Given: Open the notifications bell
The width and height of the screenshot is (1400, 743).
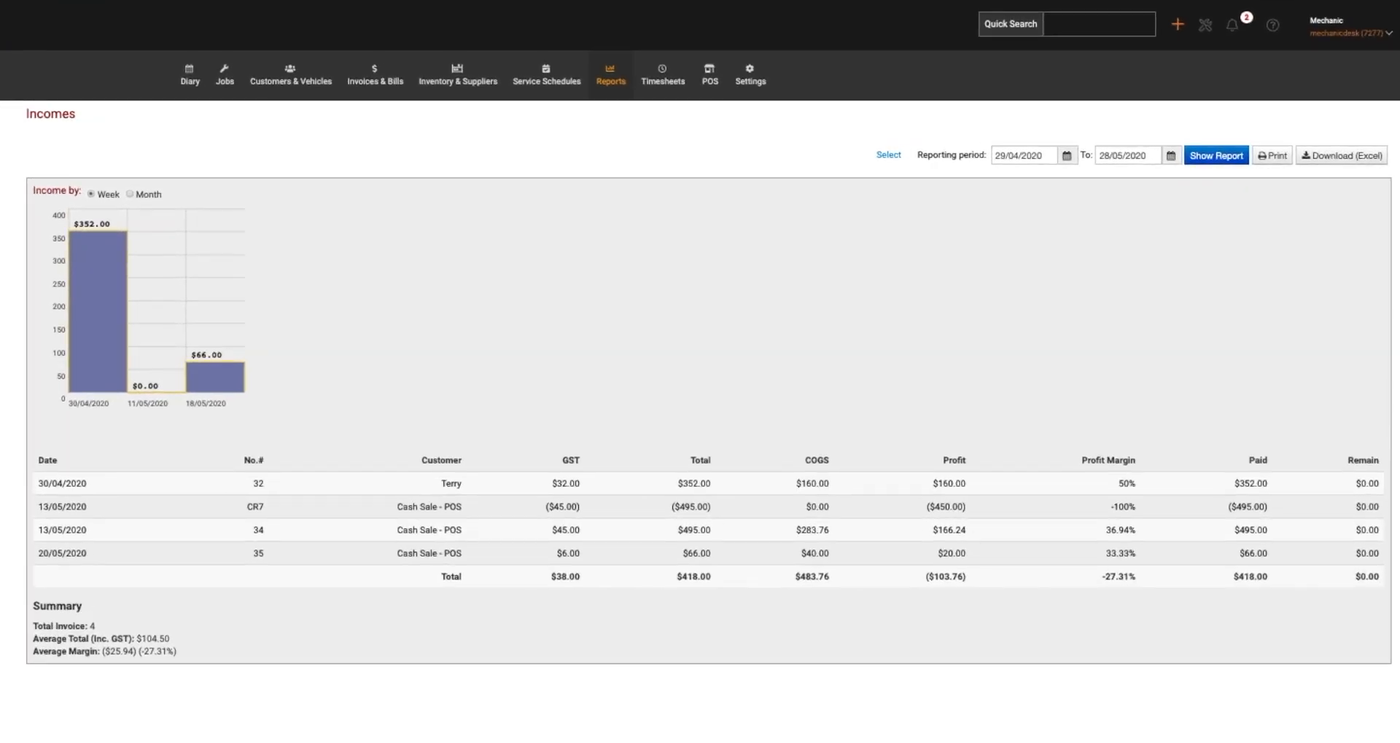Looking at the screenshot, I should 1232,25.
